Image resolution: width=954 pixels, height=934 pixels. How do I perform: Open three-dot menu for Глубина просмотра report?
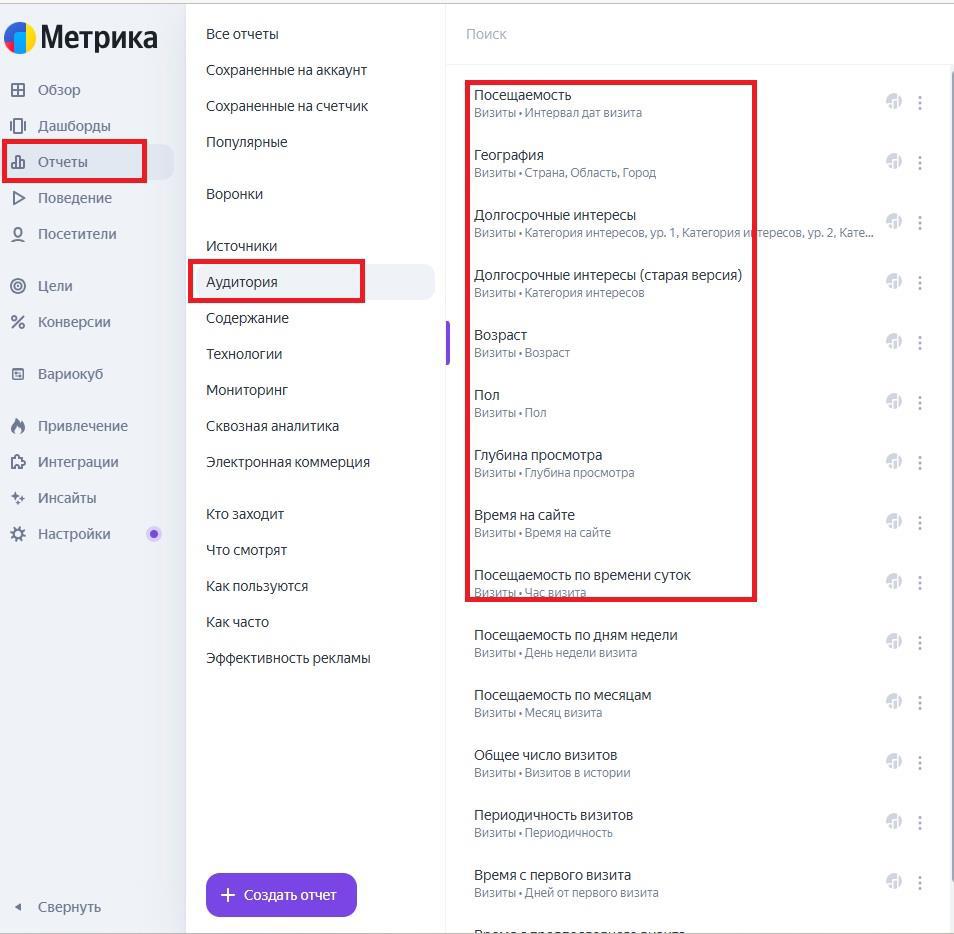[x=920, y=462]
